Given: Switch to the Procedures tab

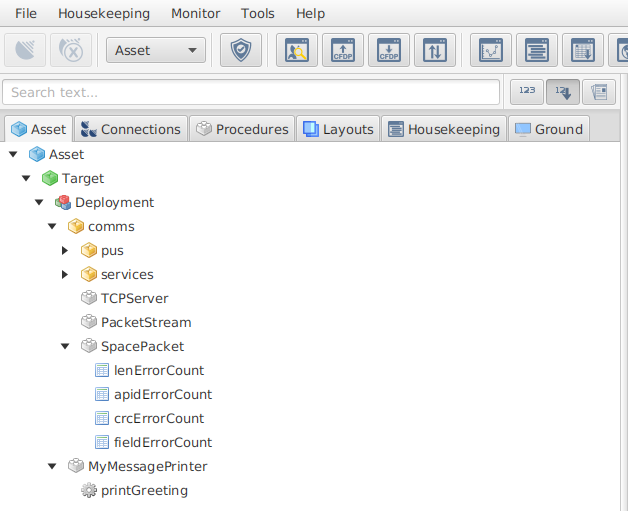Looking at the screenshot, I should (242, 129).
